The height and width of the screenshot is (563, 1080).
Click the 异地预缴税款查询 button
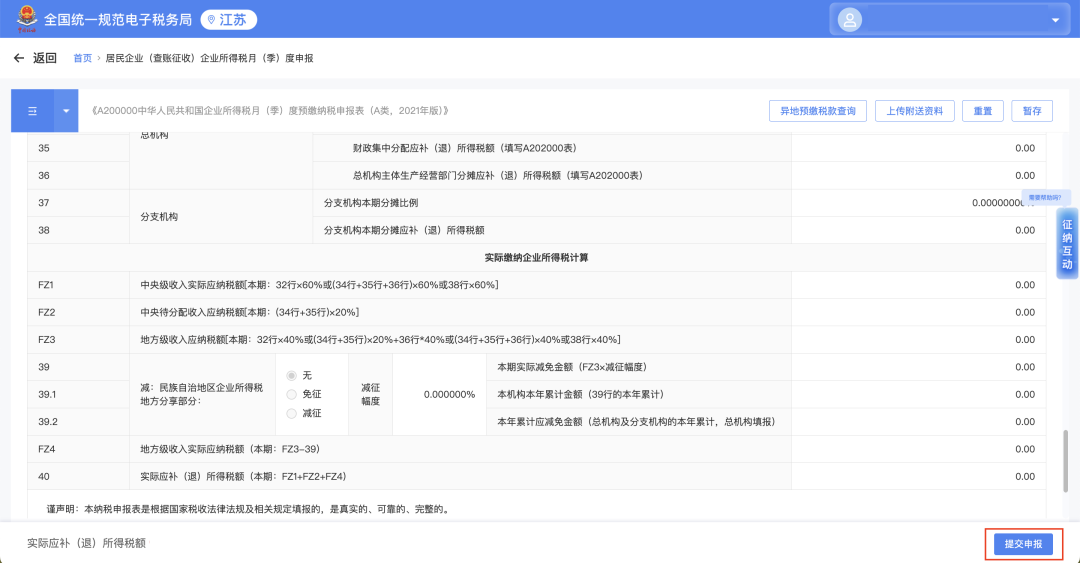(817, 111)
